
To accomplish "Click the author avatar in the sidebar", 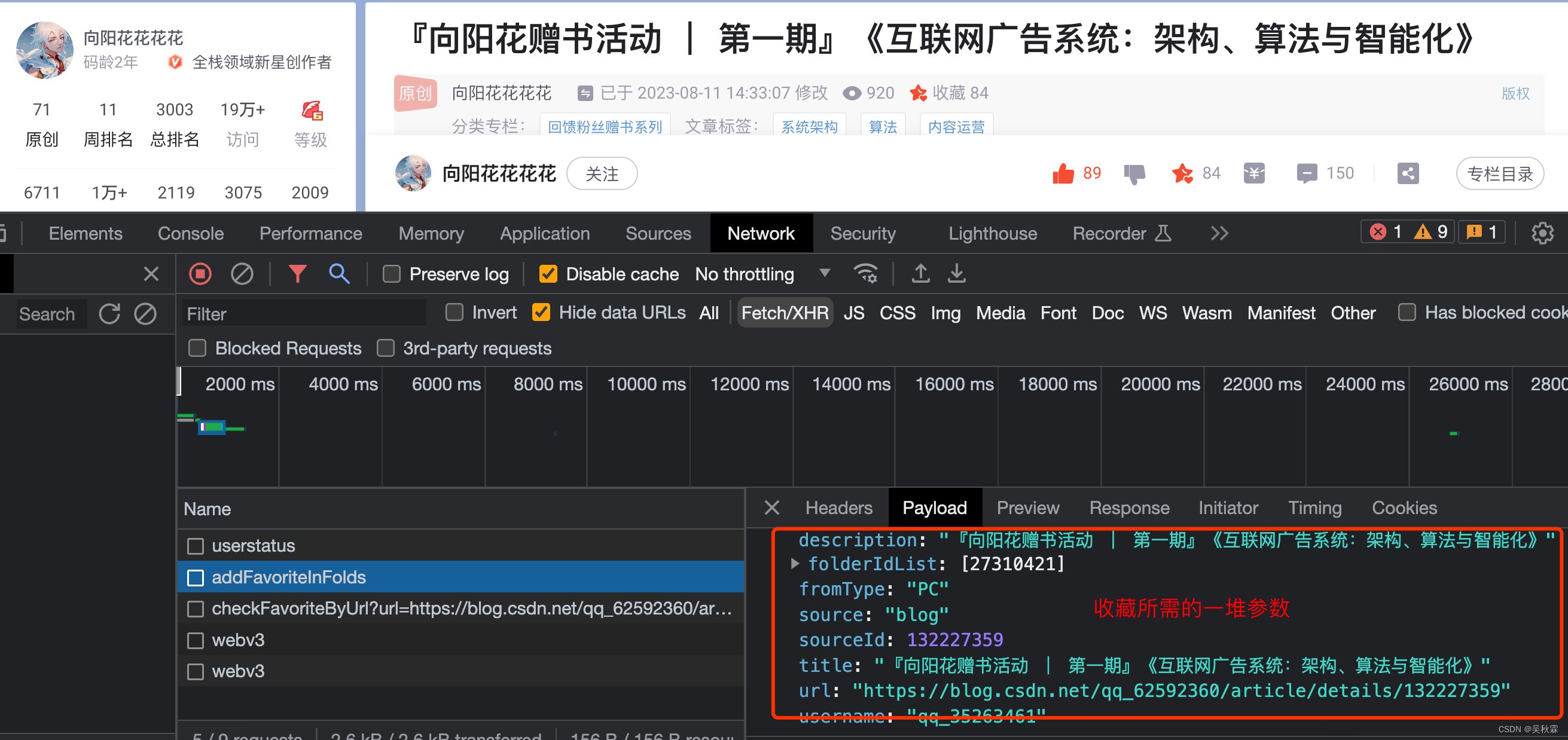I will [44, 50].
